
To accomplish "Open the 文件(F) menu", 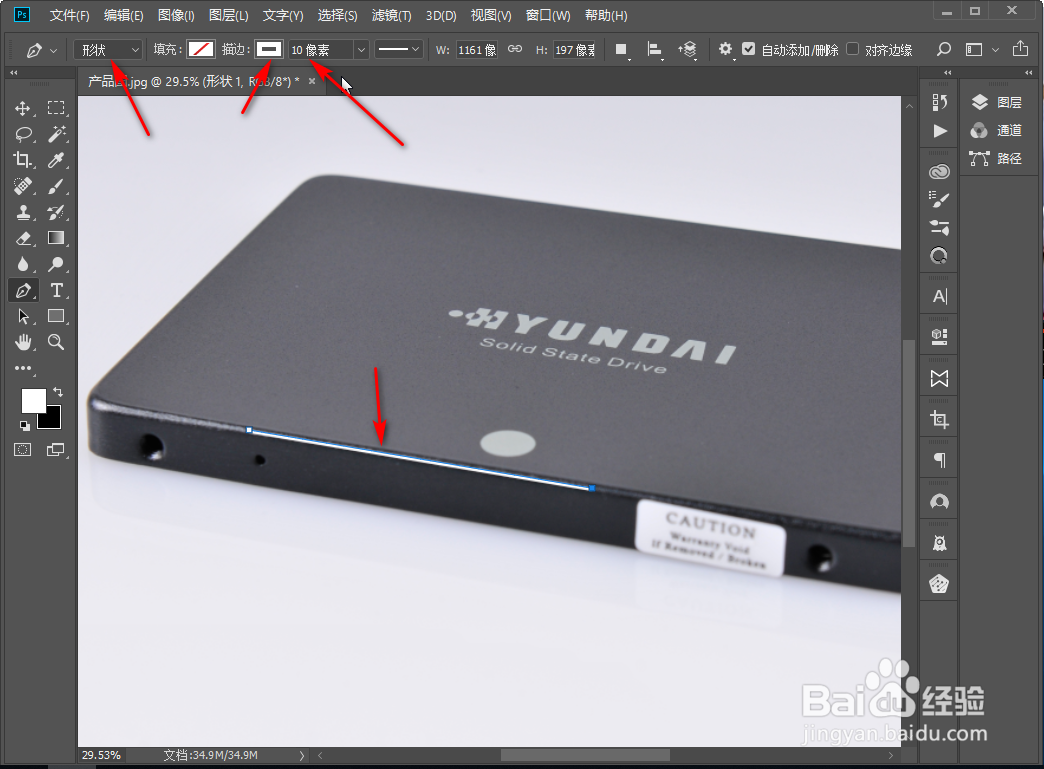I will coord(69,15).
